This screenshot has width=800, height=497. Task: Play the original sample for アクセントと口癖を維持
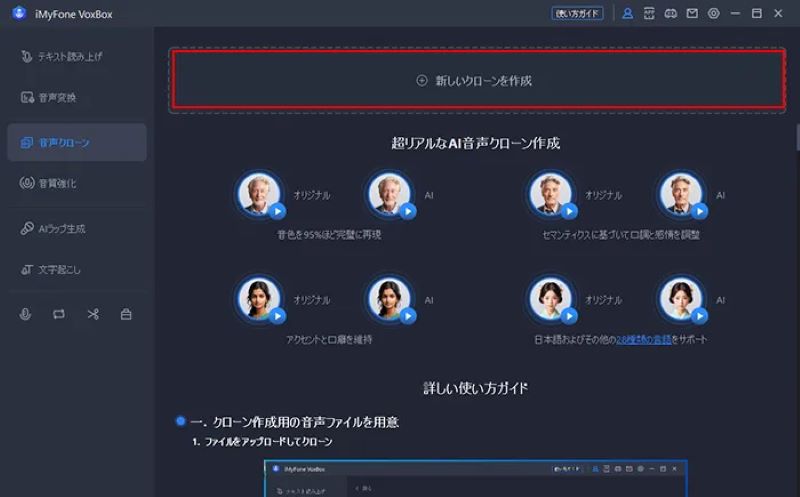[x=278, y=316]
